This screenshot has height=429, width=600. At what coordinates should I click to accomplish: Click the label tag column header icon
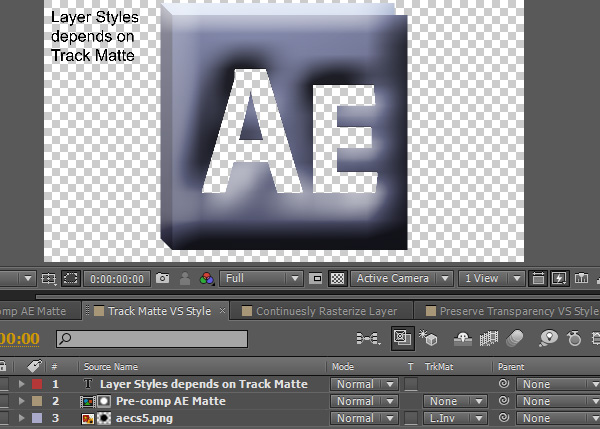34,366
